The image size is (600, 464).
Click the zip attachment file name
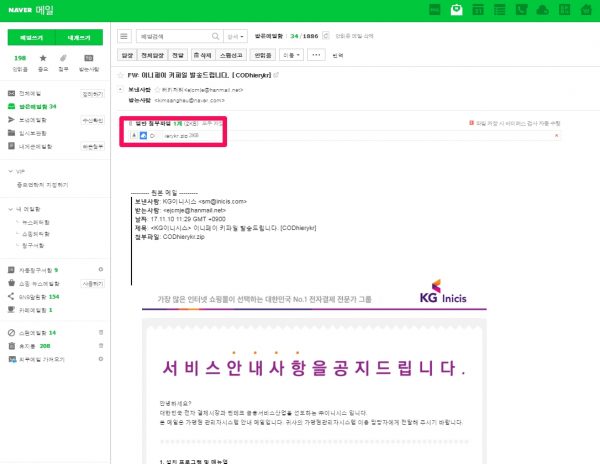point(176,135)
